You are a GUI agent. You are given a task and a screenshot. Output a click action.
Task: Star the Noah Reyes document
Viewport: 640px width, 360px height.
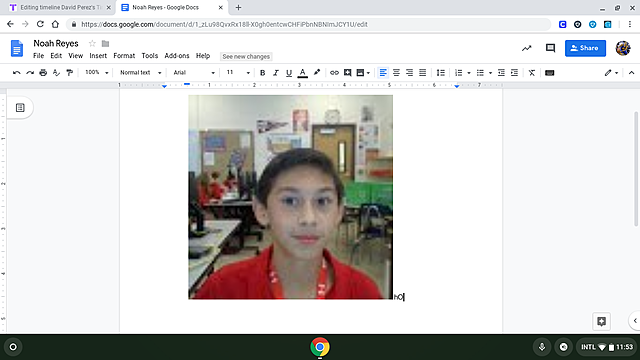92,43
